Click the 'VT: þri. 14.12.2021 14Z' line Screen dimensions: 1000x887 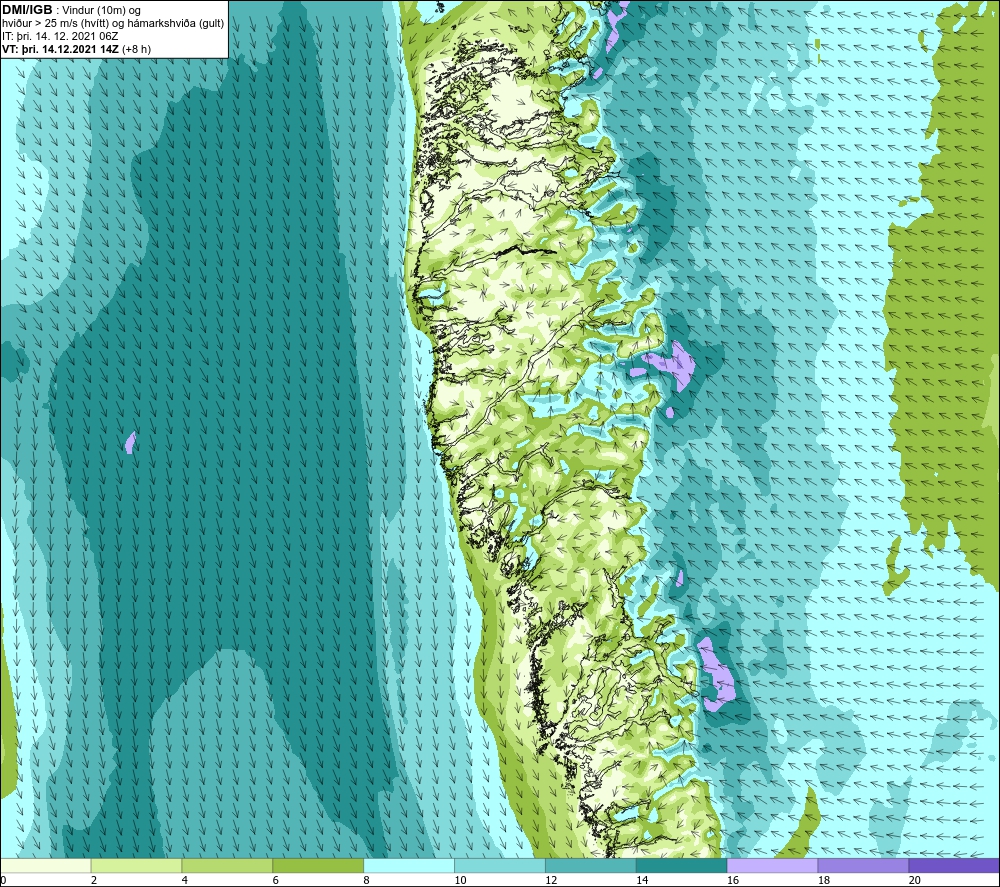[61, 49]
